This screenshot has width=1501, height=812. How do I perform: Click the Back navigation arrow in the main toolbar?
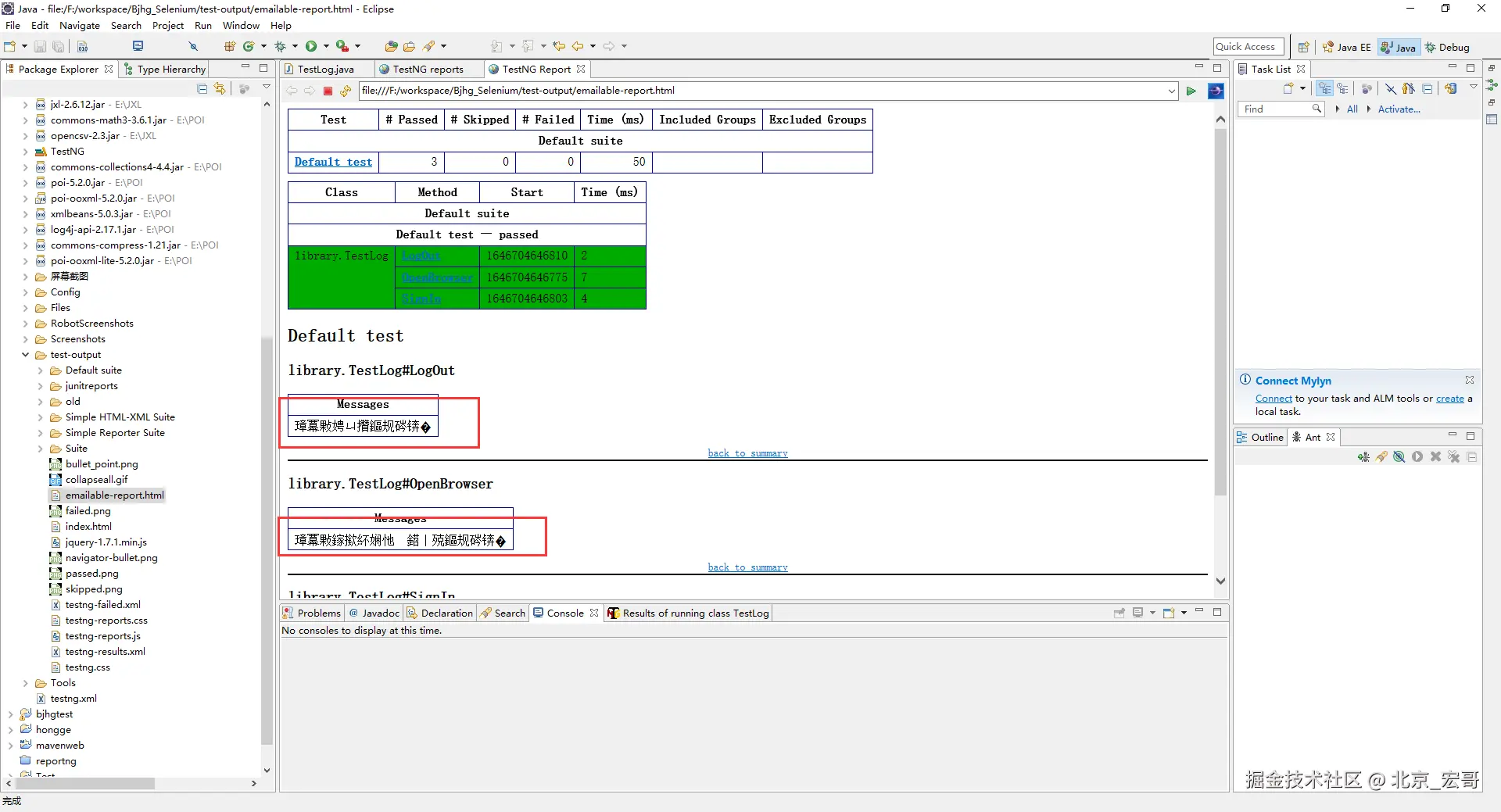click(578, 46)
